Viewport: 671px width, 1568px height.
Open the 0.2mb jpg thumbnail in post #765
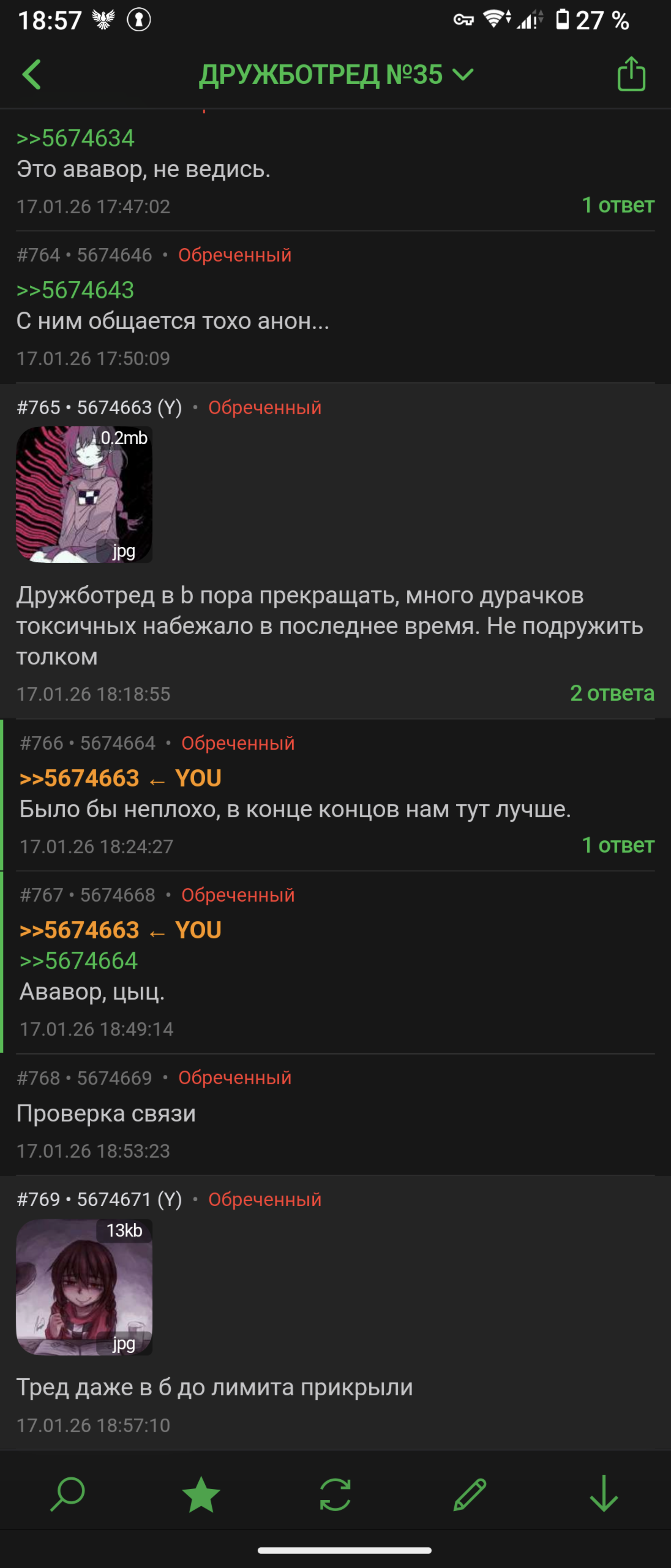pos(84,494)
